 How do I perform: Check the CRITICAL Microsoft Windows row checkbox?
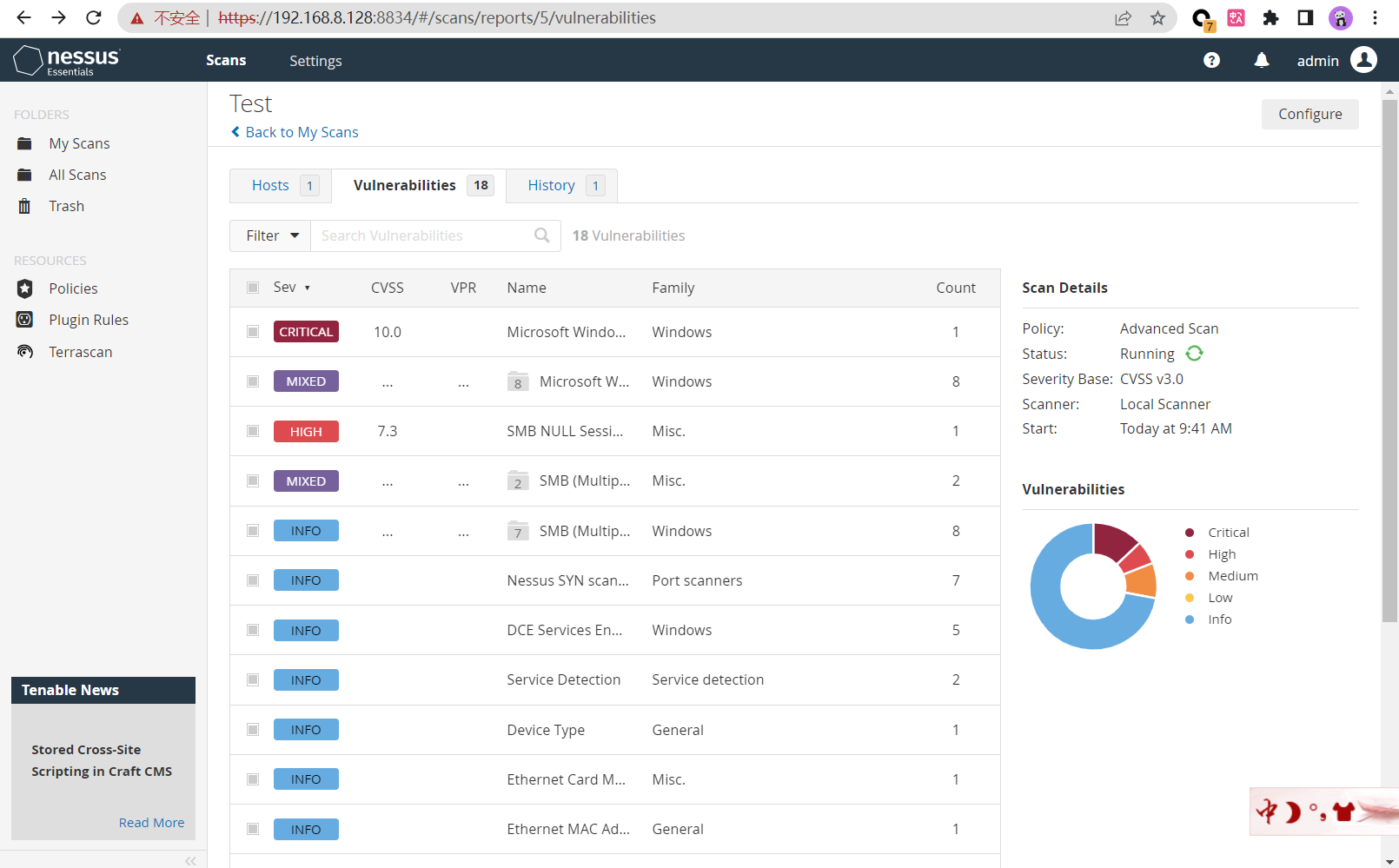253,332
